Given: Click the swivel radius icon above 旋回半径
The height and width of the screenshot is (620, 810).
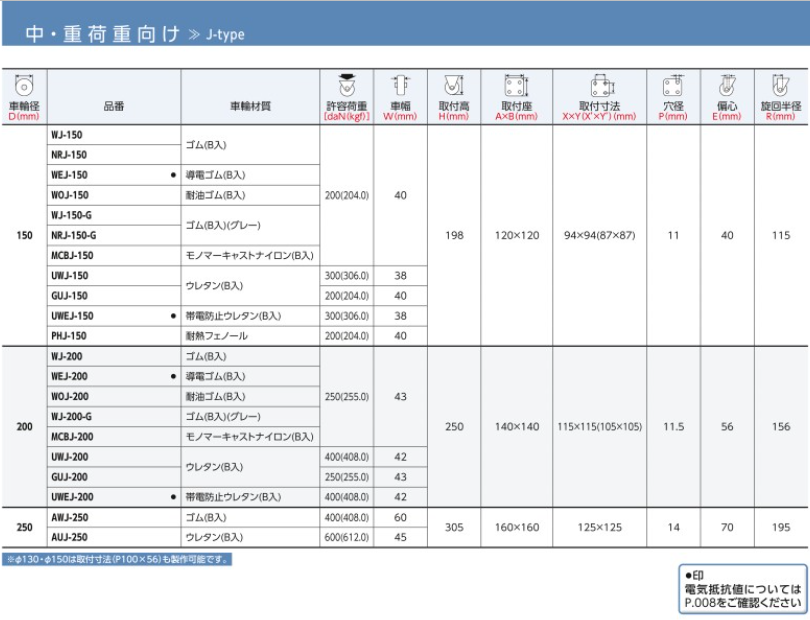Looking at the screenshot, I should click(780, 85).
